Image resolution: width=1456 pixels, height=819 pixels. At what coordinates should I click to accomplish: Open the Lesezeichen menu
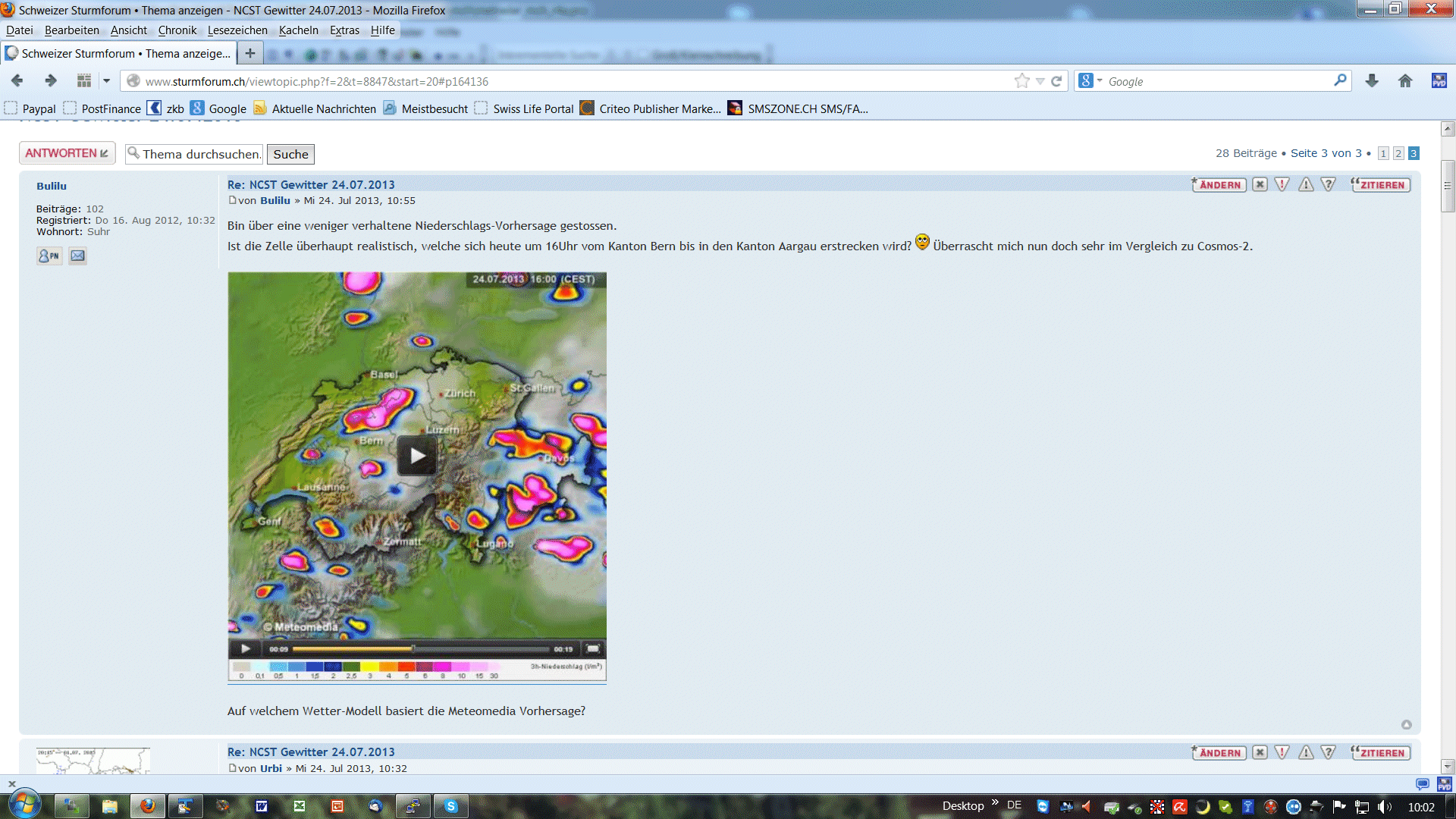click(237, 30)
